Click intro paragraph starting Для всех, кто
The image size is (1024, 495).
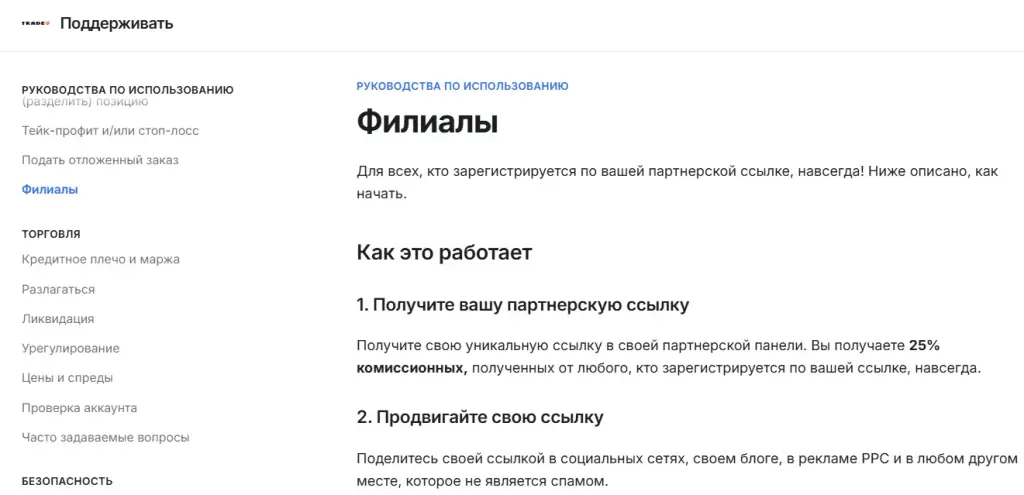tap(679, 182)
